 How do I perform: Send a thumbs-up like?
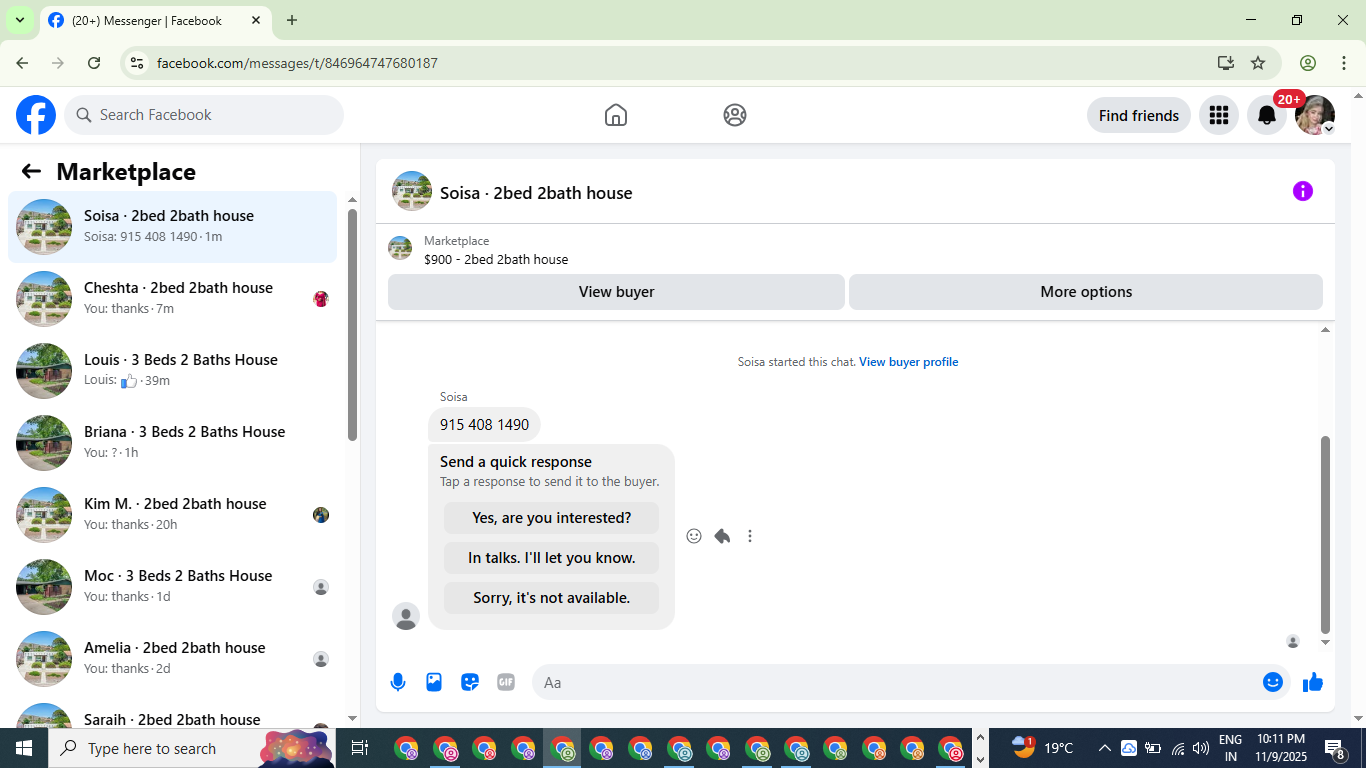pyautogui.click(x=1313, y=682)
